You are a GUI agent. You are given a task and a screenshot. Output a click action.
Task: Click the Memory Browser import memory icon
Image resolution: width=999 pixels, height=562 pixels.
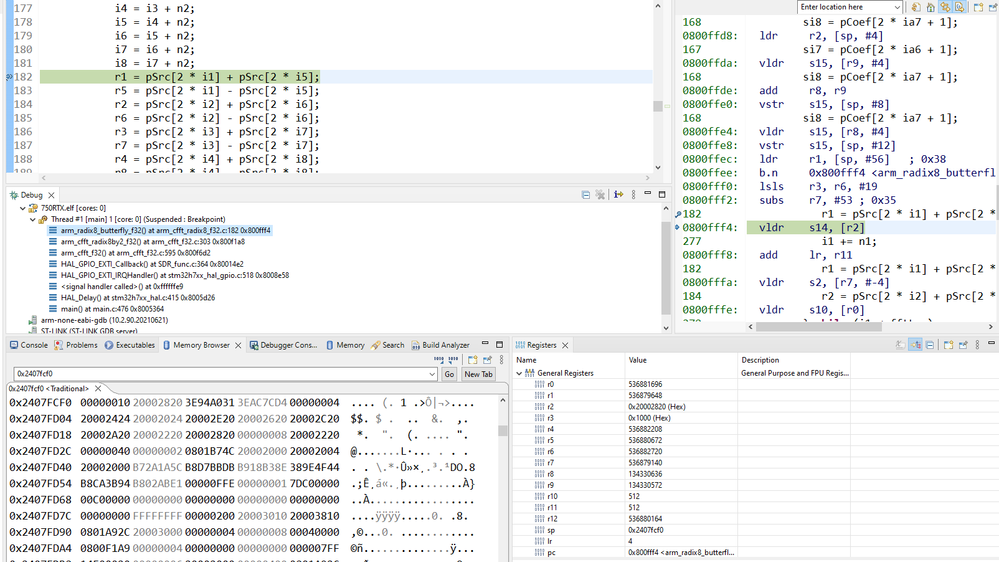[x=438, y=360]
